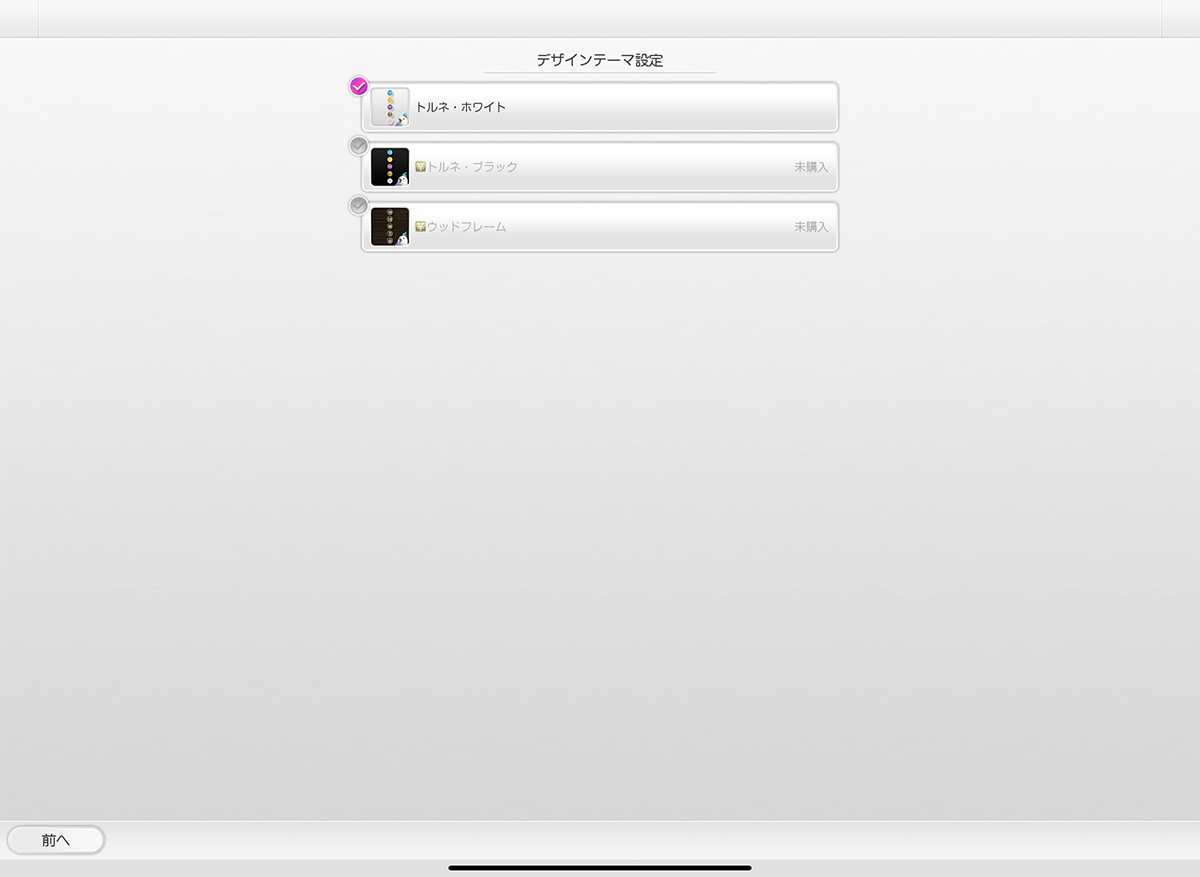The image size is (1200, 877).
Task: Open the ウッドフレーム wood theme thumbnail
Action: tap(390, 227)
